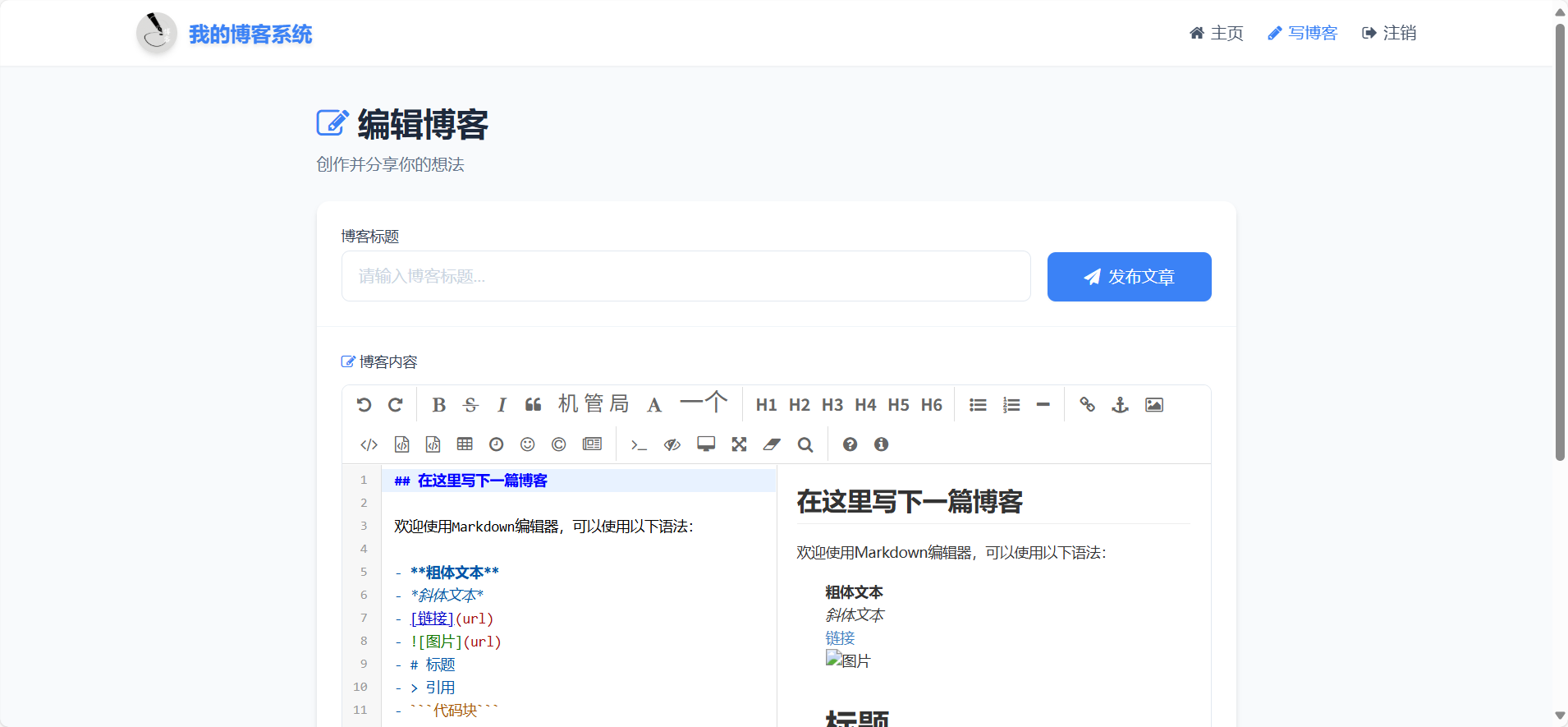
Task: Apply strikethrough formatting
Action: pyautogui.click(x=470, y=405)
